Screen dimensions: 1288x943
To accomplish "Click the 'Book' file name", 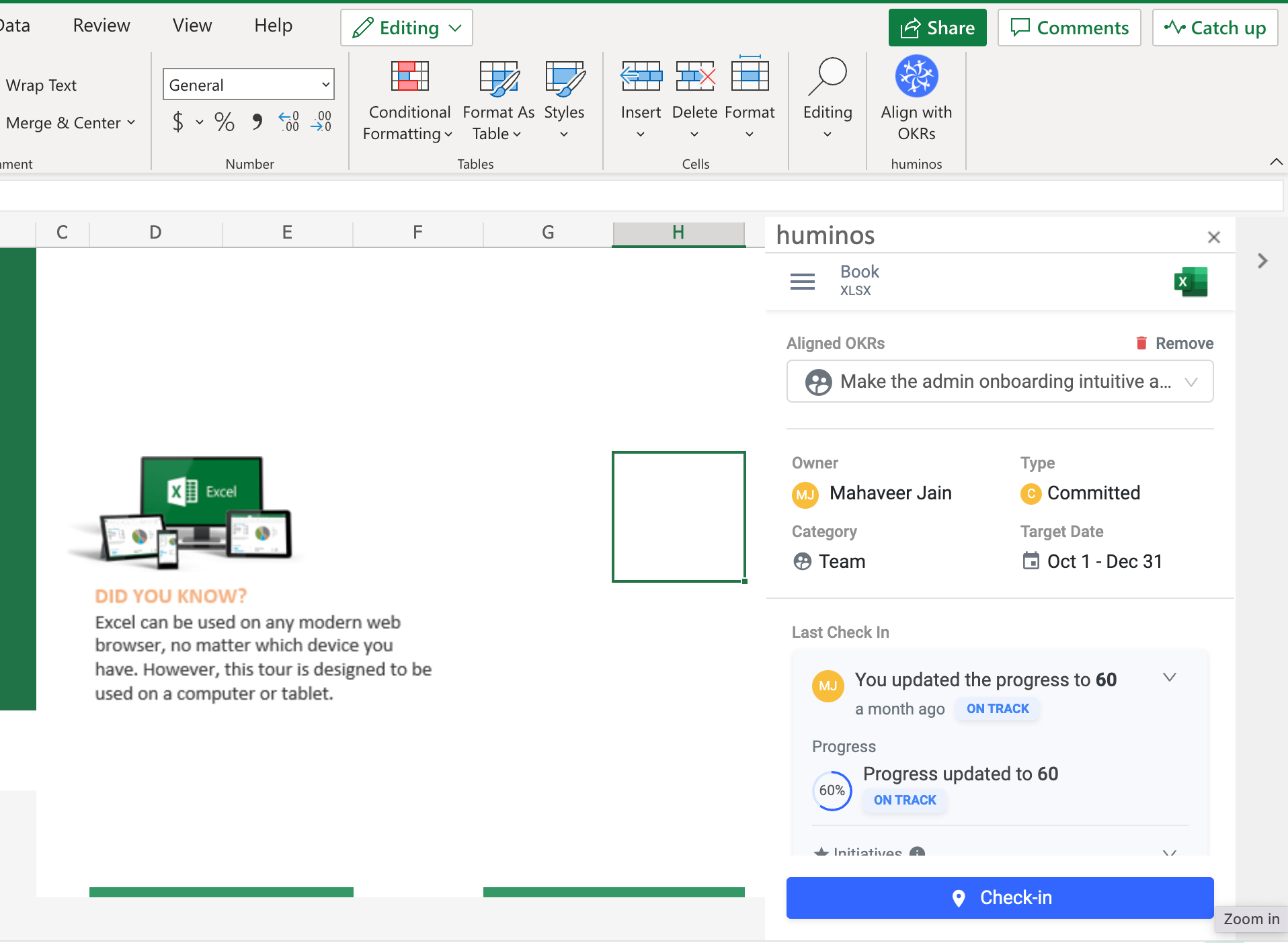I will point(859,272).
